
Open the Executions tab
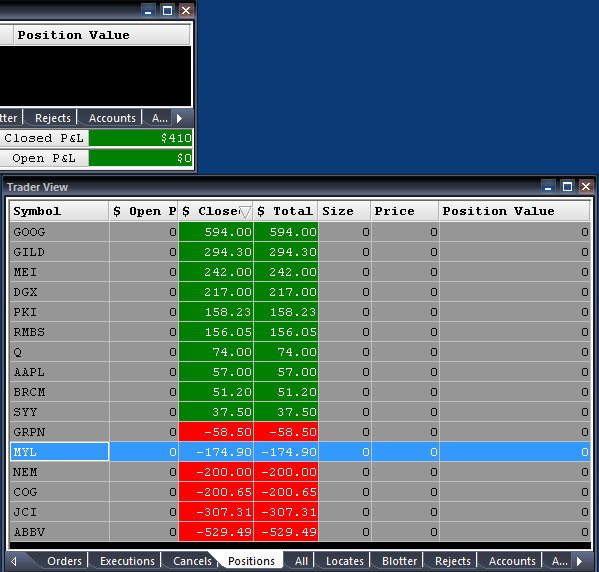[x=127, y=561]
